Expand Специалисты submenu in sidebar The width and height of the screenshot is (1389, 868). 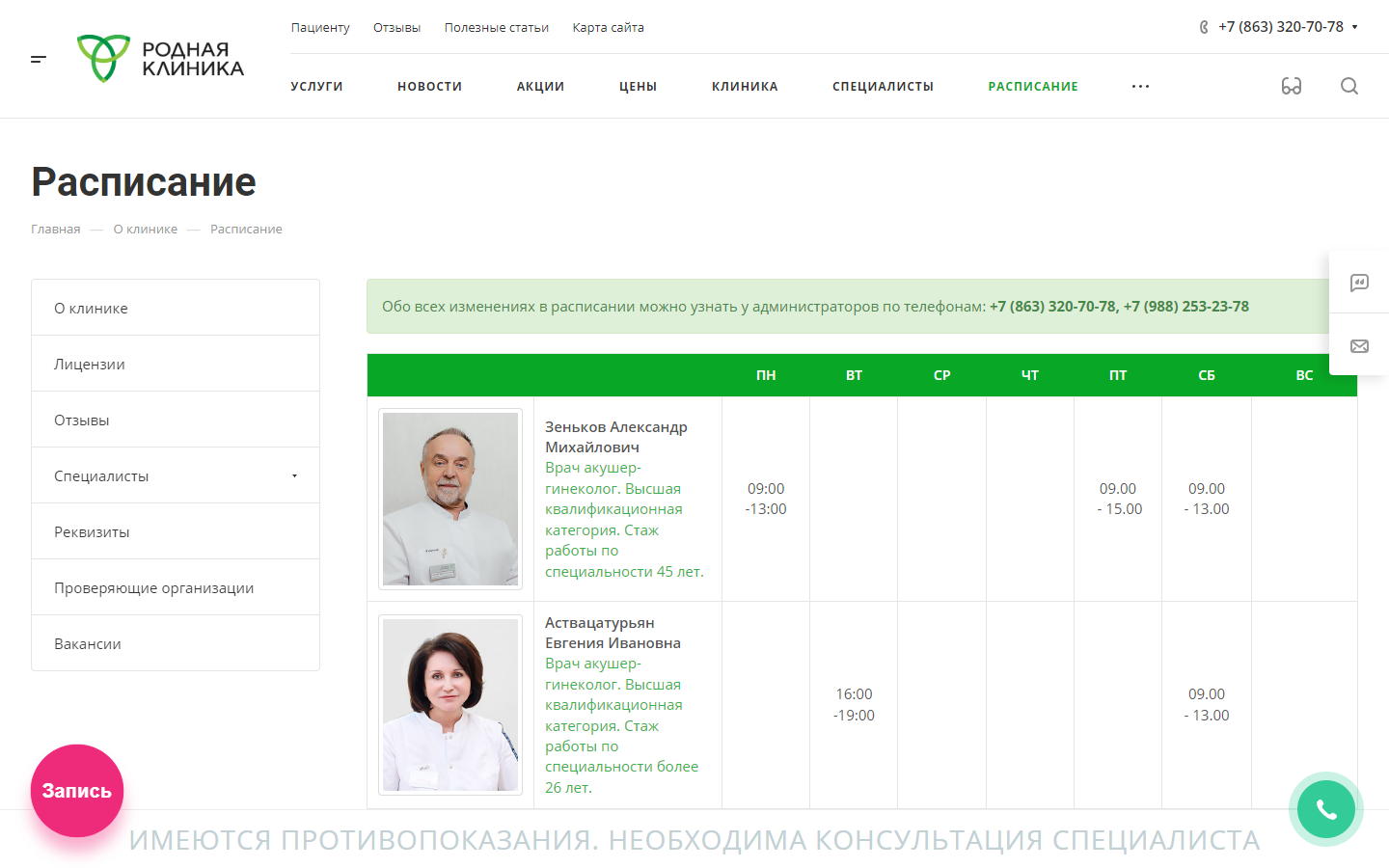(x=294, y=475)
